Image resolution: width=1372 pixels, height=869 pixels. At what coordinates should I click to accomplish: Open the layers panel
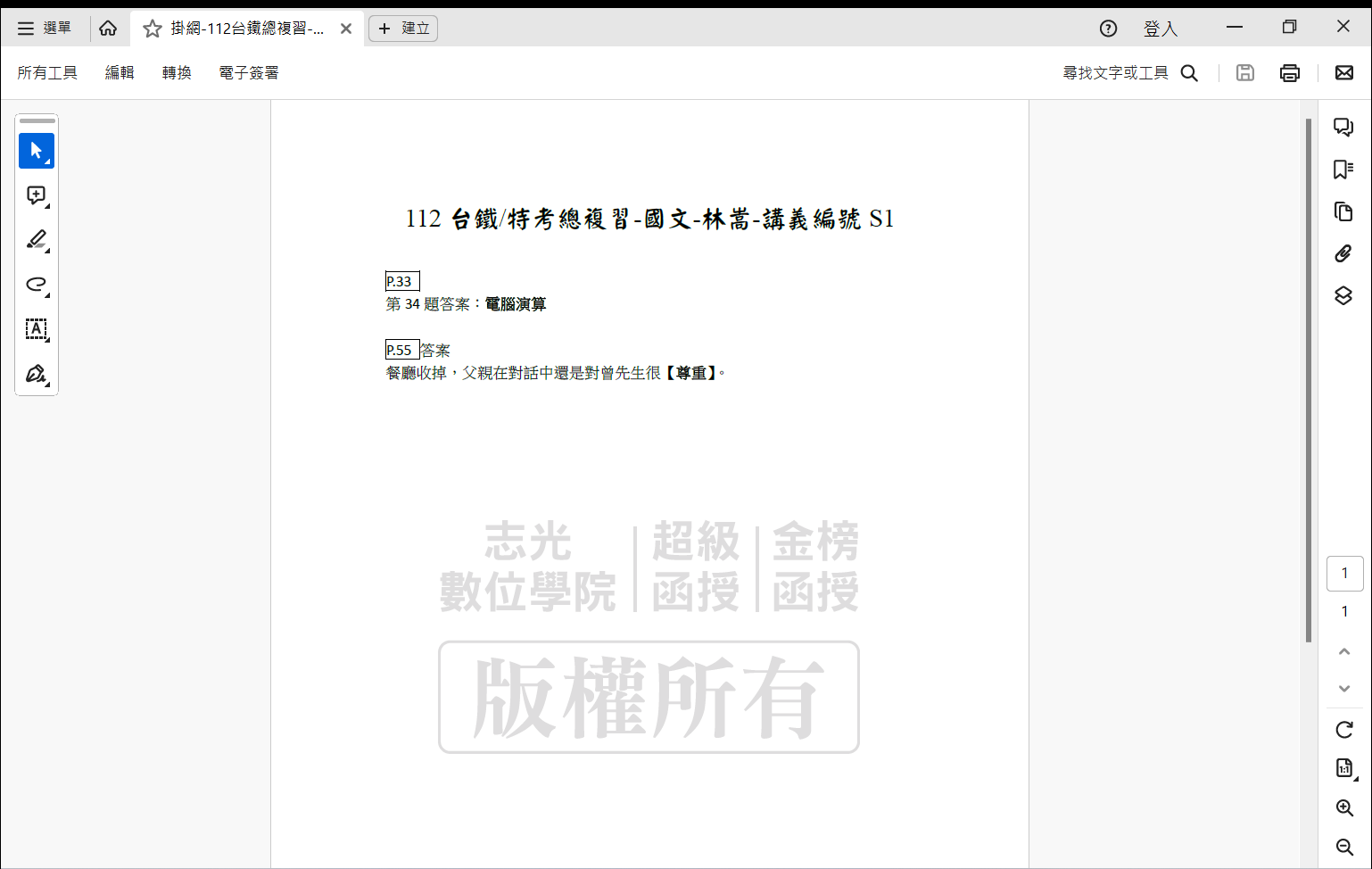pos(1343,295)
